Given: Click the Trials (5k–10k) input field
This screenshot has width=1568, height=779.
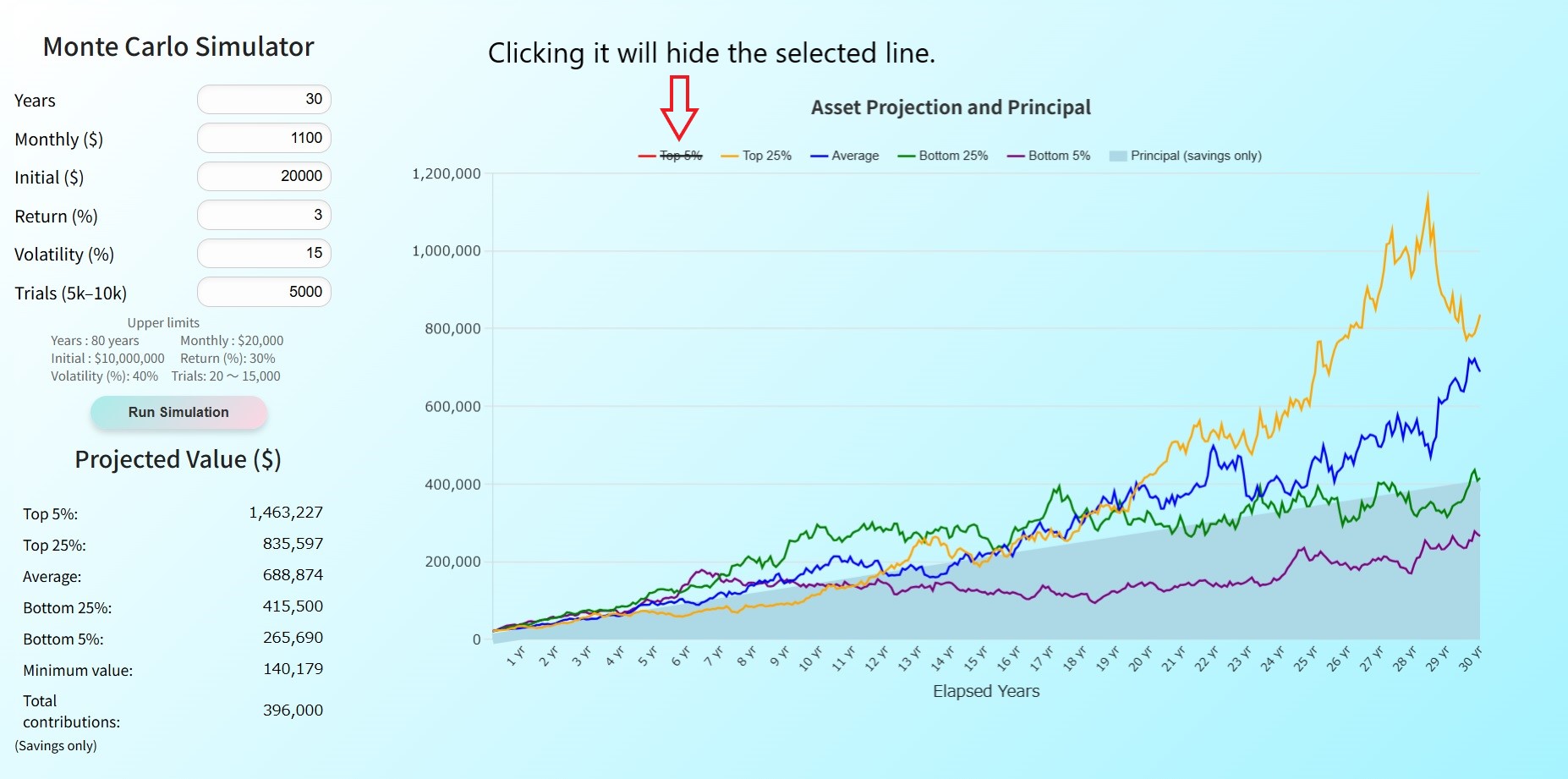Looking at the screenshot, I should click(264, 292).
